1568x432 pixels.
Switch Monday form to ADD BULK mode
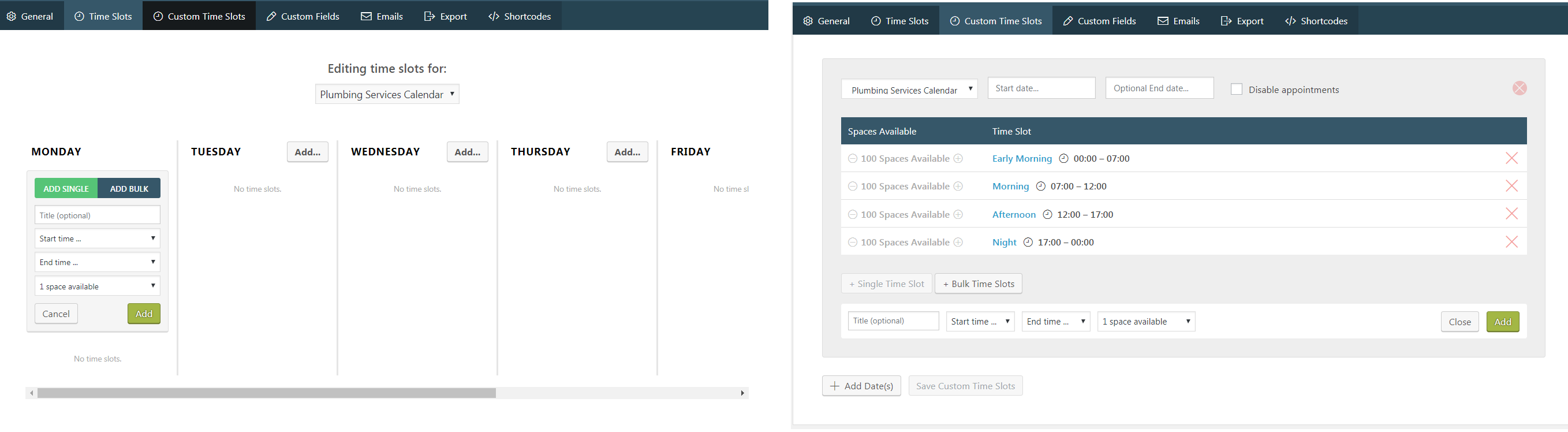pos(129,188)
